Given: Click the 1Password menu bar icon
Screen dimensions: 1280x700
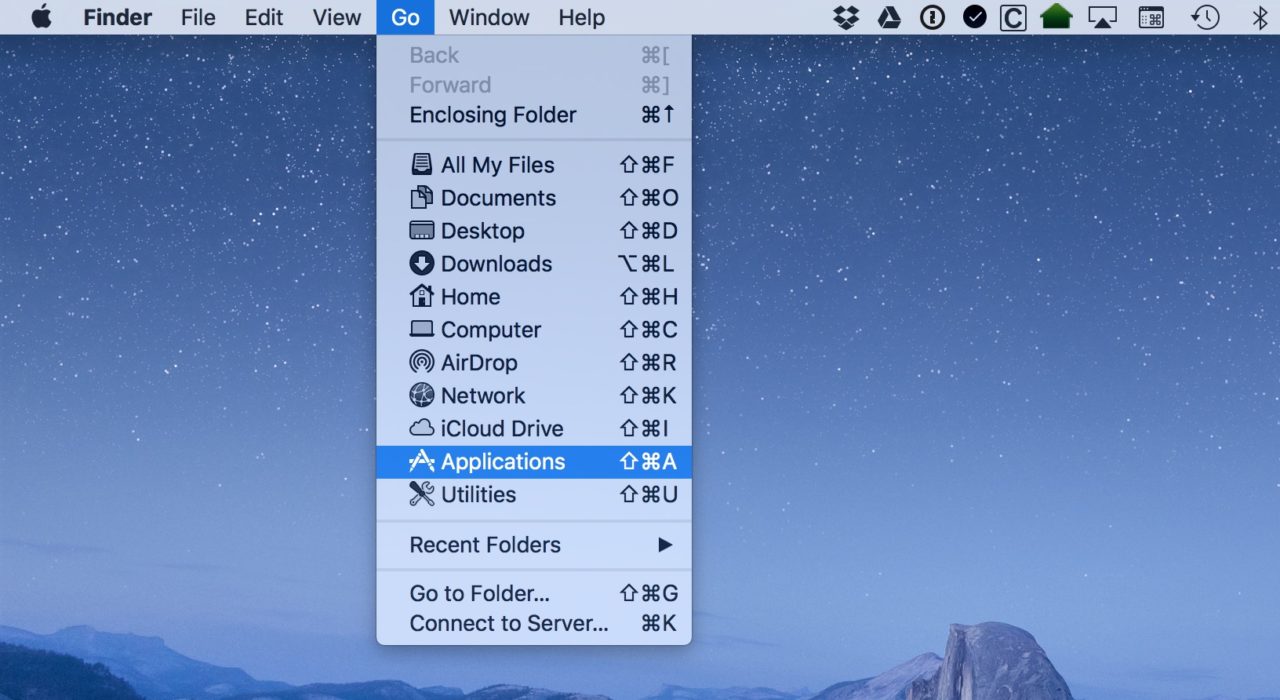Looking at the screenshot, I should pos(932,17).
